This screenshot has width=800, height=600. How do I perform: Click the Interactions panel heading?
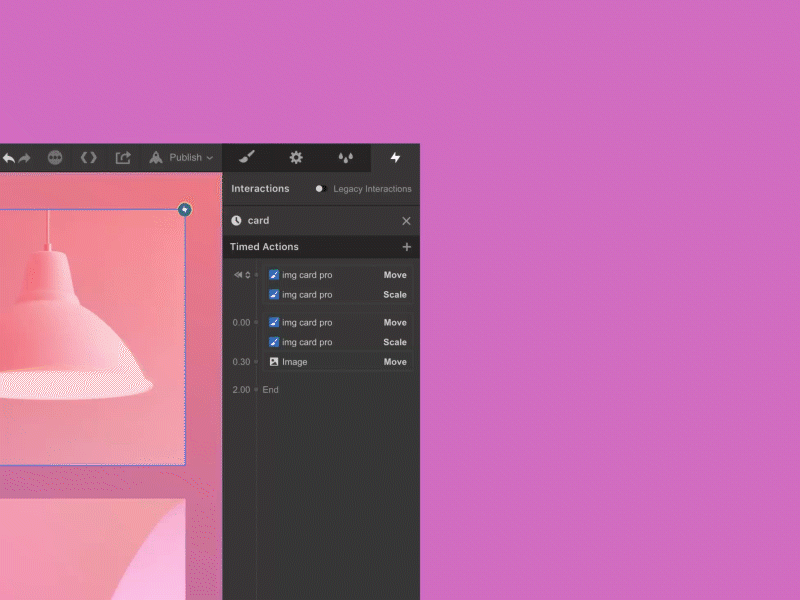pos(261,188)
